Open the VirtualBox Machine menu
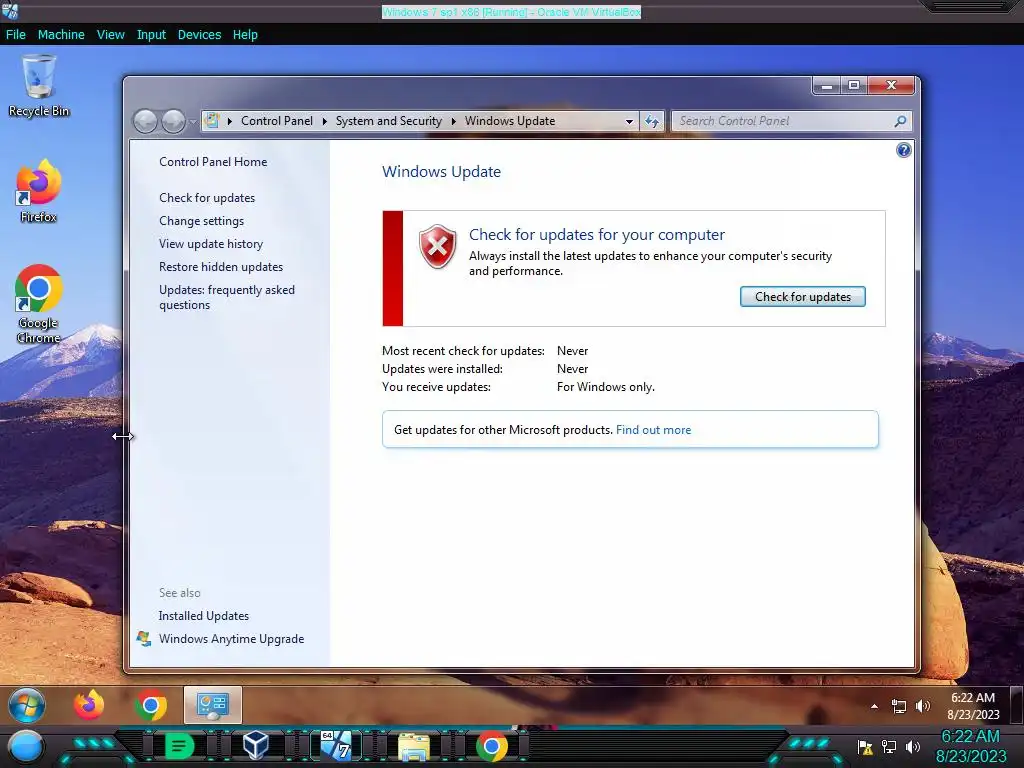The image size is (1024, 768). pos(61,35)
